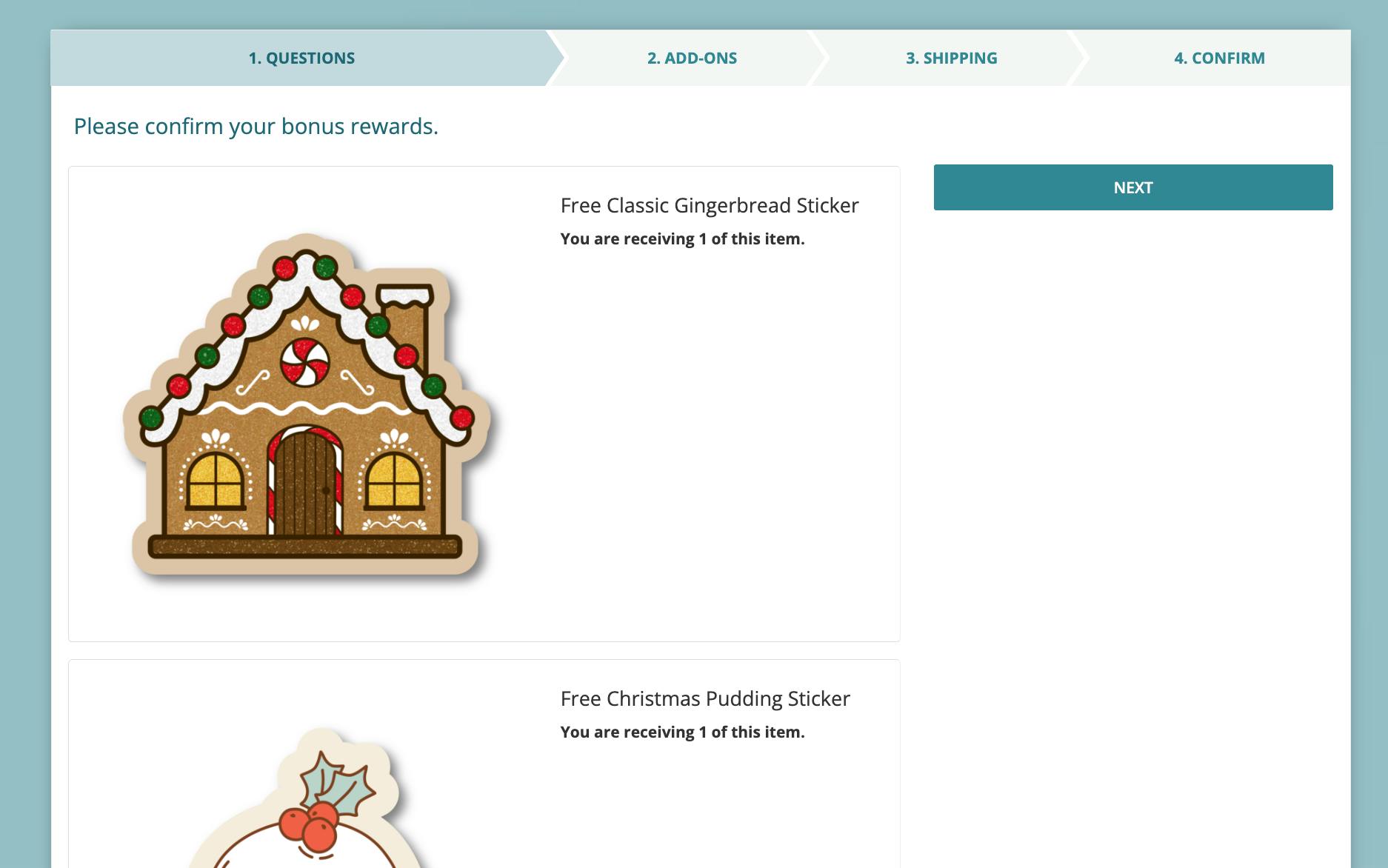
Task: Click the pudding 'You are receiving 1' text
Action: coord(682,732)
